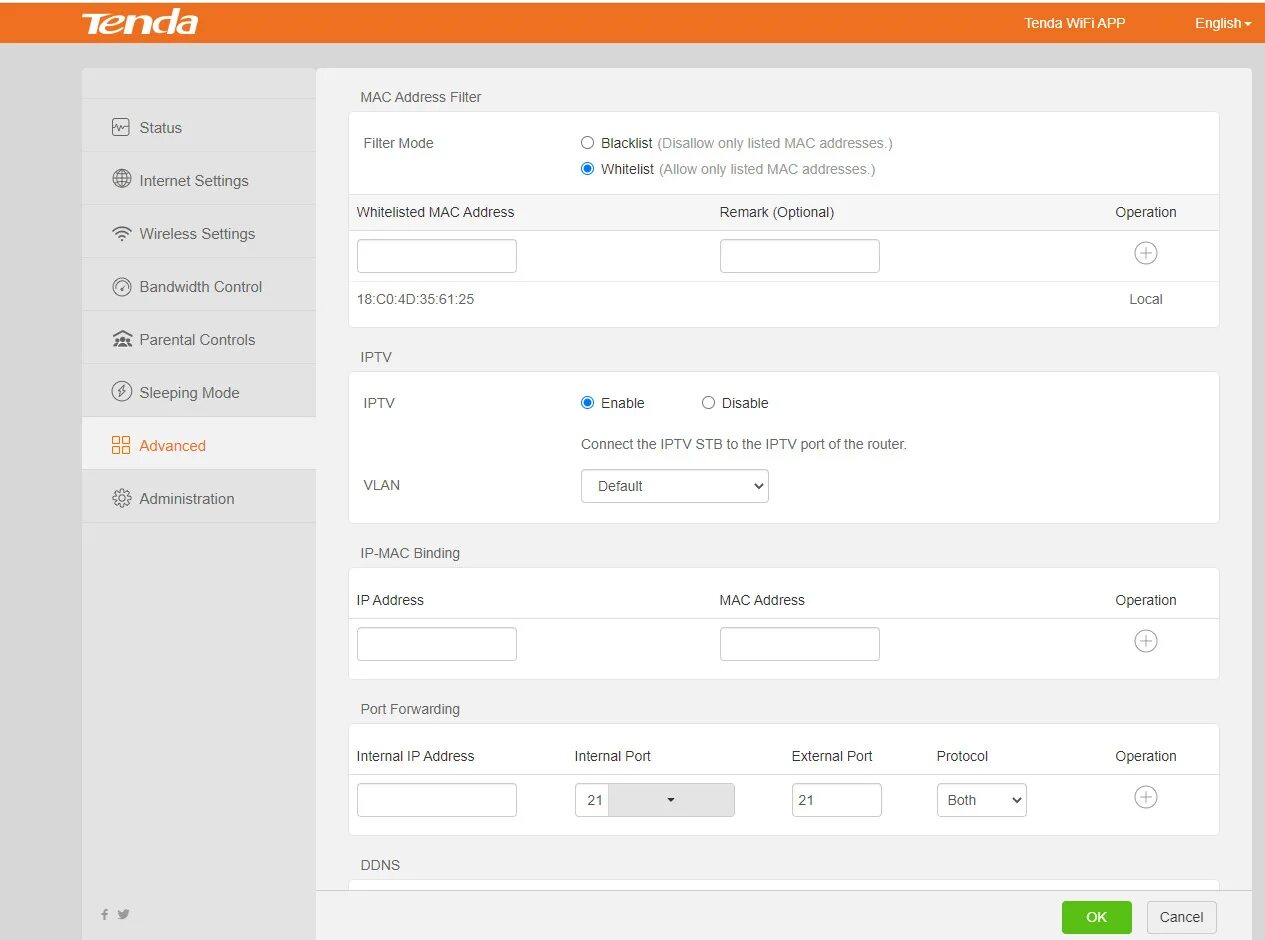Click the Administration gear icon
This screenshot has height=940, width=1265.
pyautogui.click(x=122, y=498)
